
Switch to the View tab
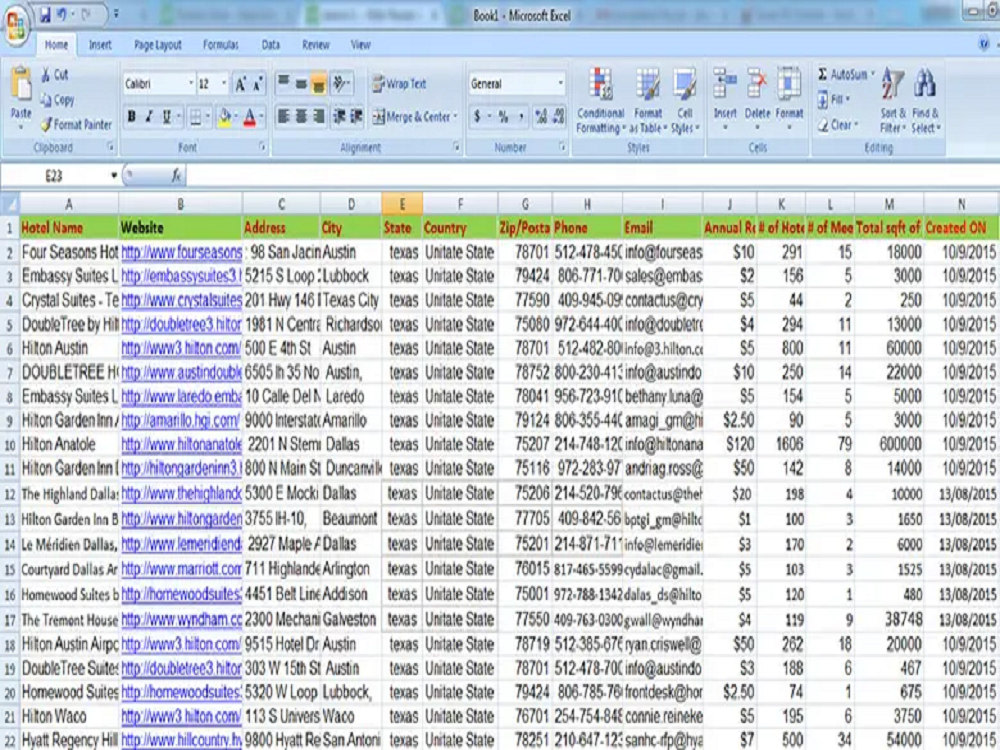coord(360,45)
